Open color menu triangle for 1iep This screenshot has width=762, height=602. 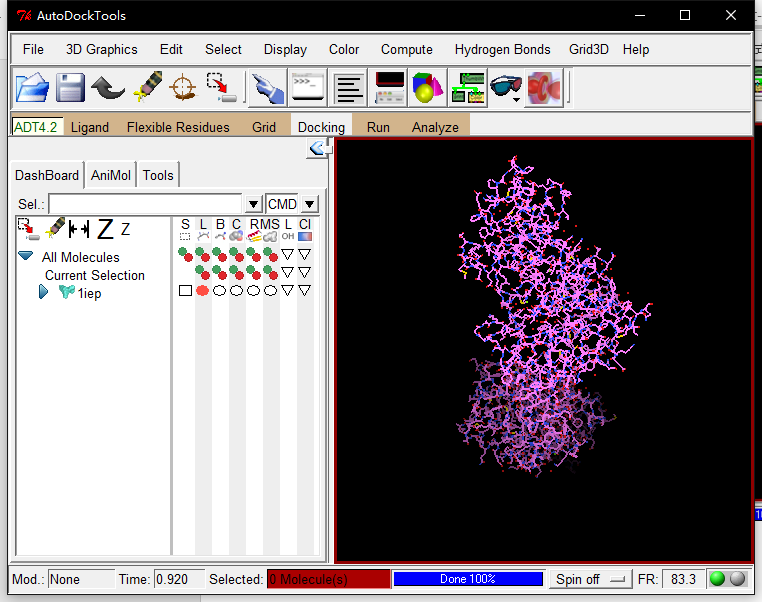tap(305, 291)
